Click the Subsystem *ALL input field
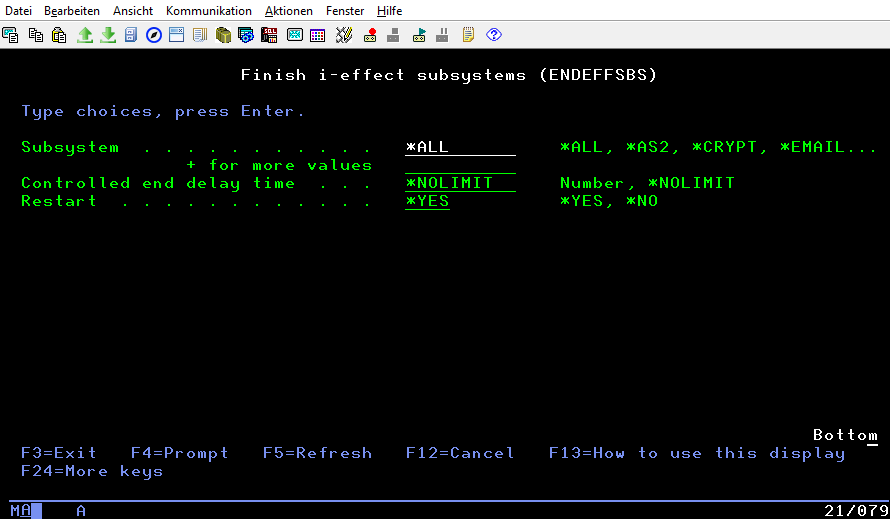Viewport: 890px width, 519px height. tap(460, 147)
